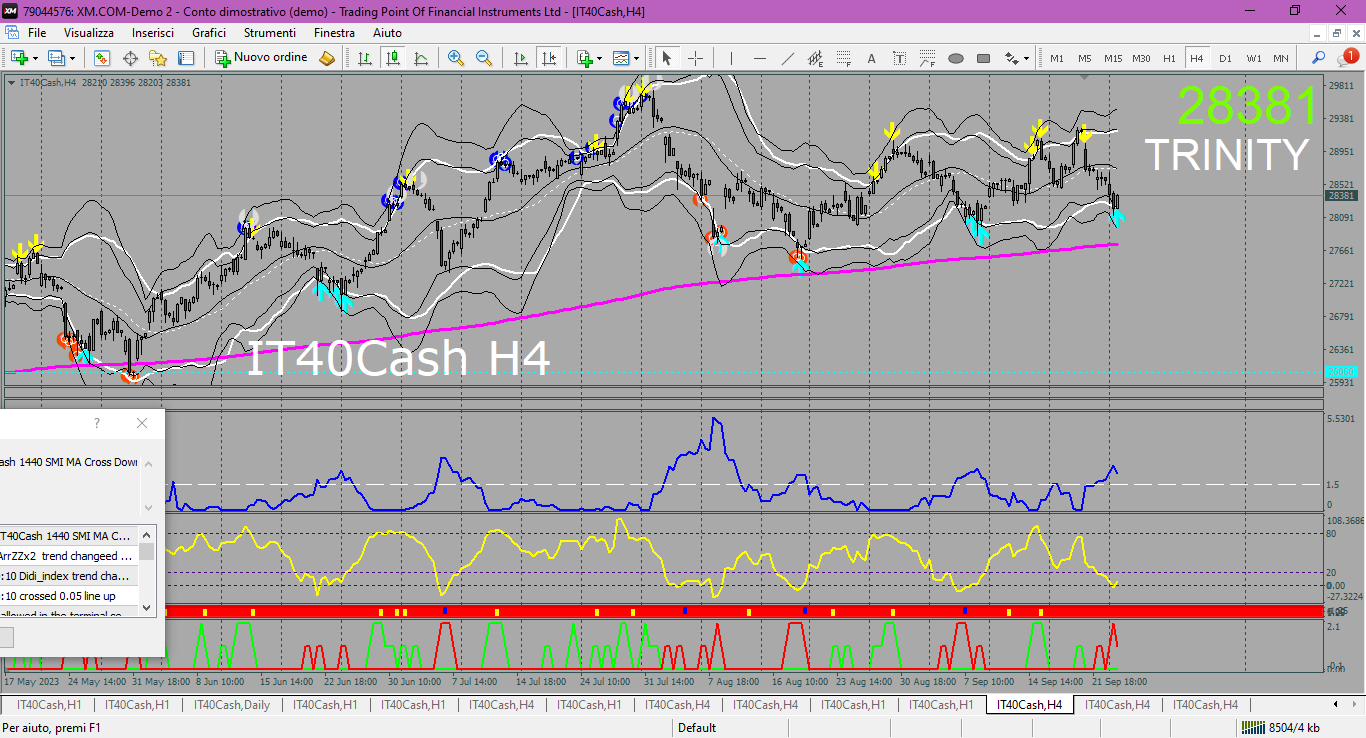Select the 'Didi_index trend' alert row
The width and height of the screenshot is (1366, 738).
[69, 576]
